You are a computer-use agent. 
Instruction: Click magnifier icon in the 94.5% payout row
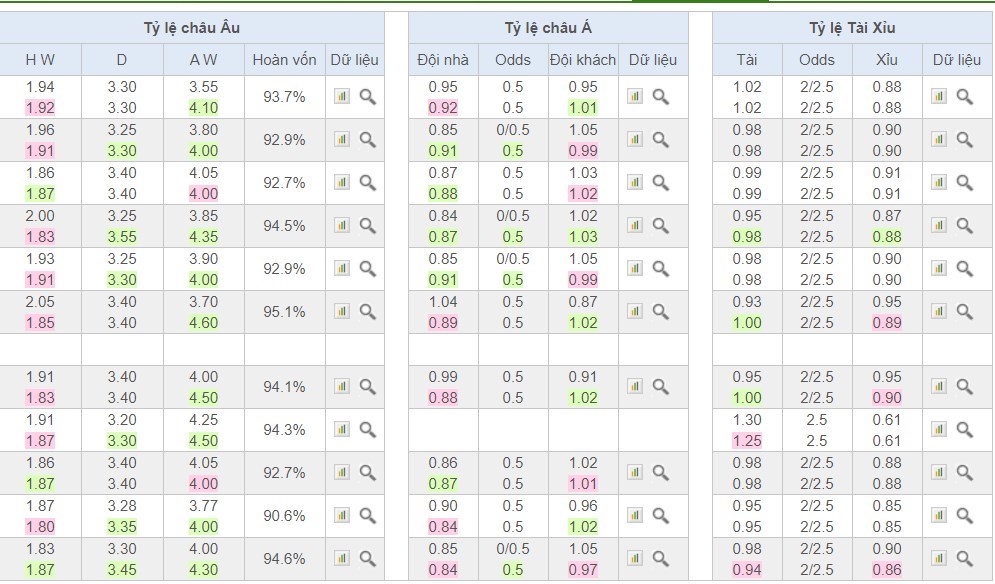(368, 226)
